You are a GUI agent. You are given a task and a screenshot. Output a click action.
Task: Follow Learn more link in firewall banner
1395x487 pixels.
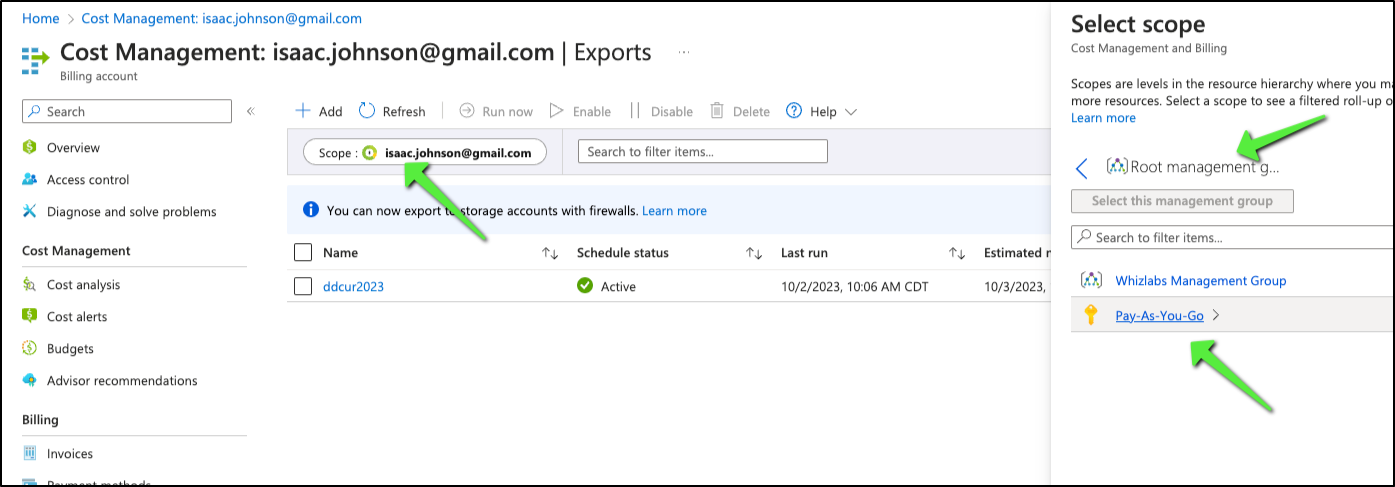click(x=674, y=211)
